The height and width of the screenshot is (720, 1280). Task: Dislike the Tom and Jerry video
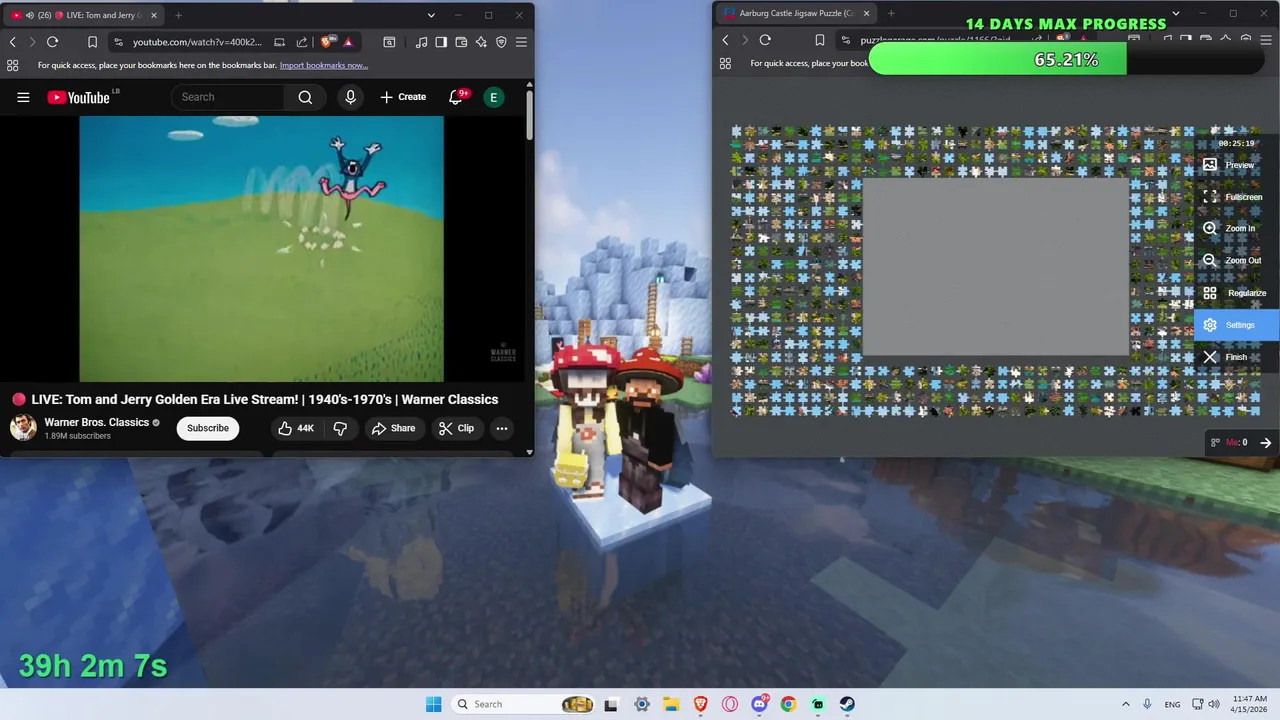(340, 428)
